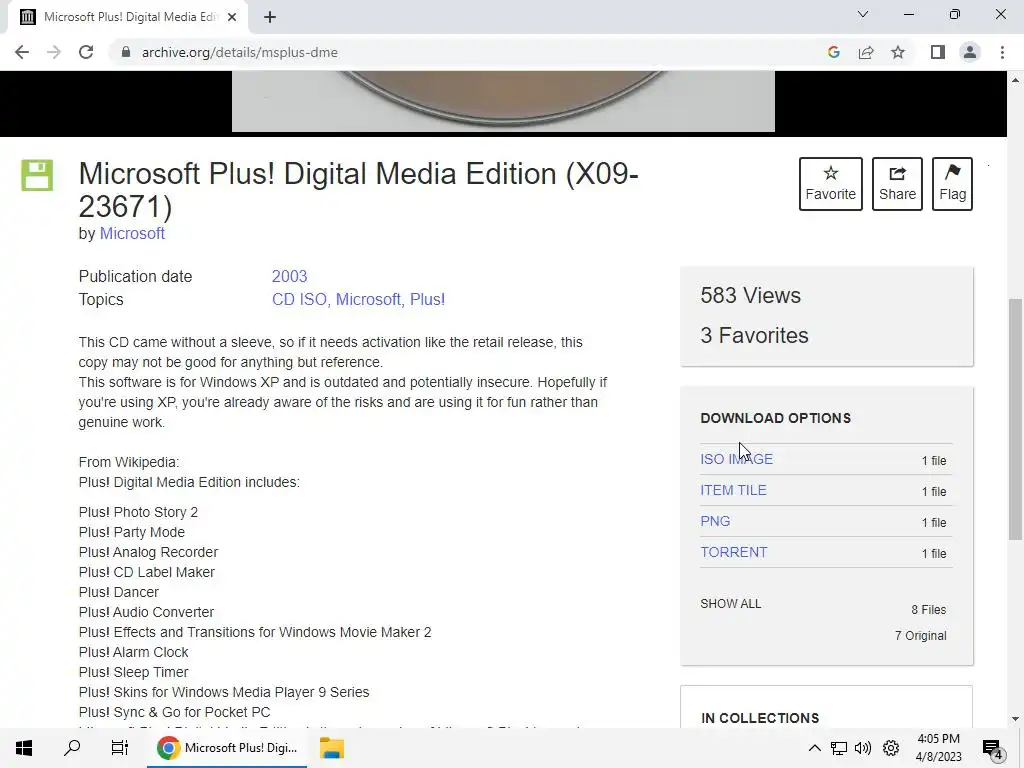
Task: Click the Share button
Action: click(x=897, y=184)
